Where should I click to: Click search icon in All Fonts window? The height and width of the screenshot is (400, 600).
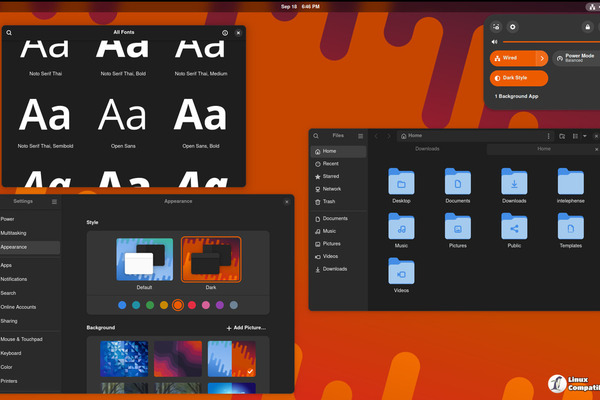9,33
